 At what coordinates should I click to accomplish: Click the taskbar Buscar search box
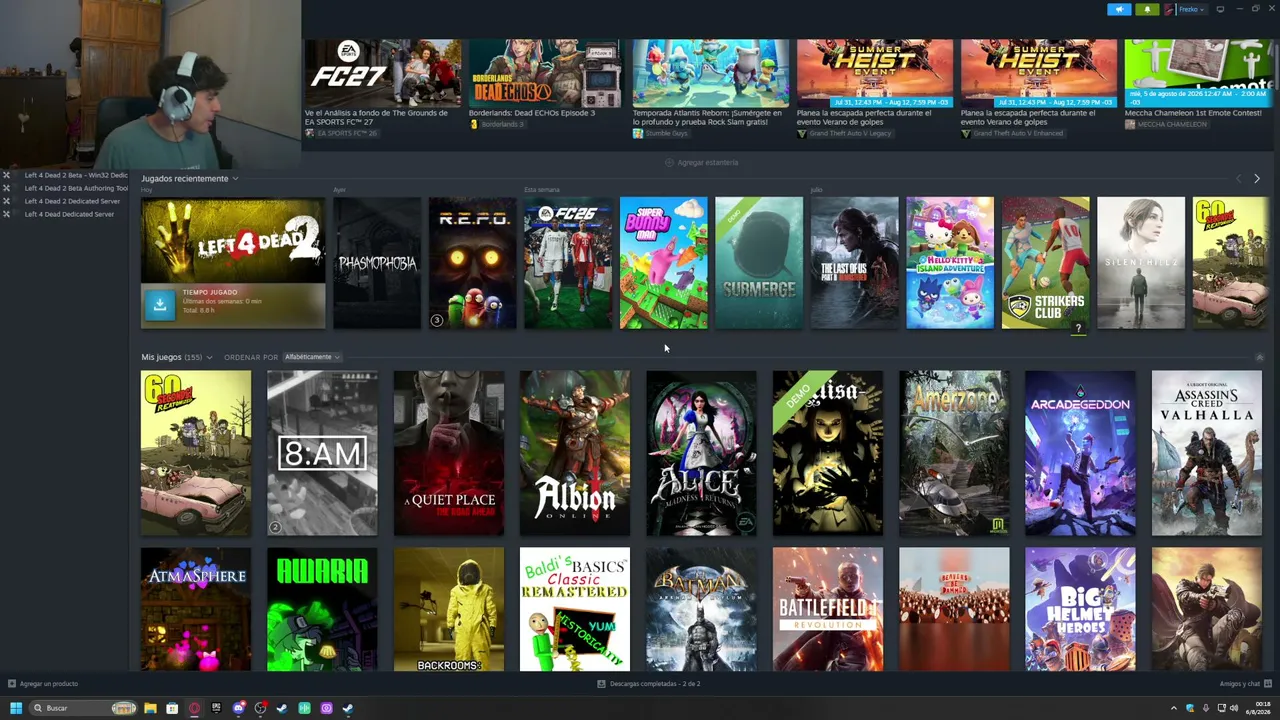click(x=83, y=708)
